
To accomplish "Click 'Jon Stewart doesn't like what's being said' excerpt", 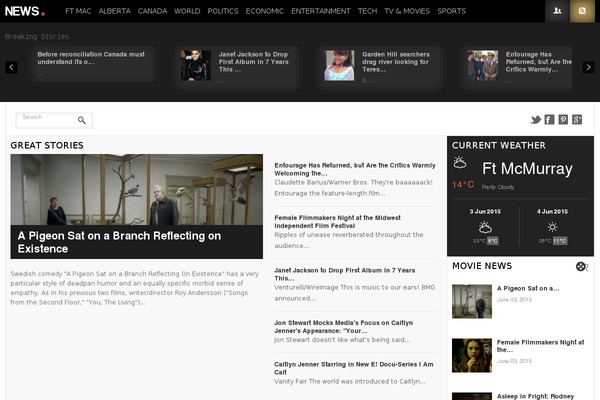I will [342, 340].
